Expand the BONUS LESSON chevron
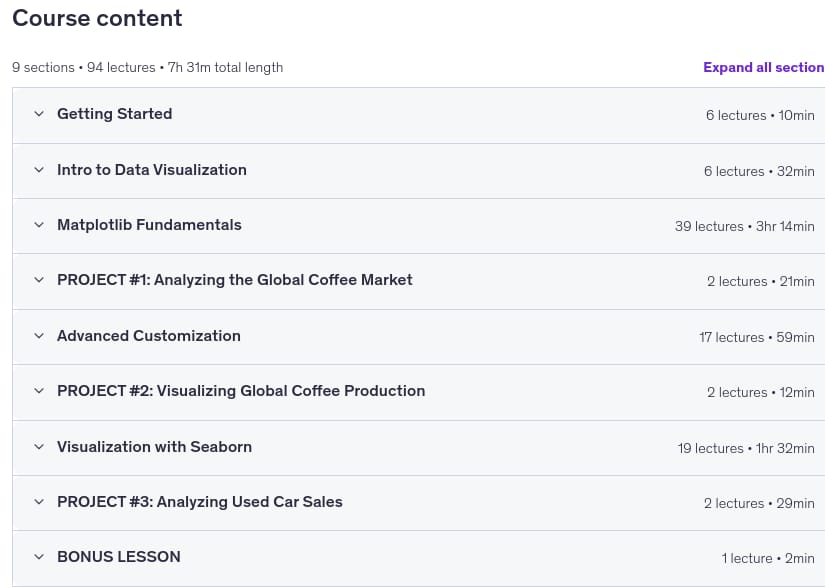The image size is (825, 587). pyautogui.click(x=39, y=556)
